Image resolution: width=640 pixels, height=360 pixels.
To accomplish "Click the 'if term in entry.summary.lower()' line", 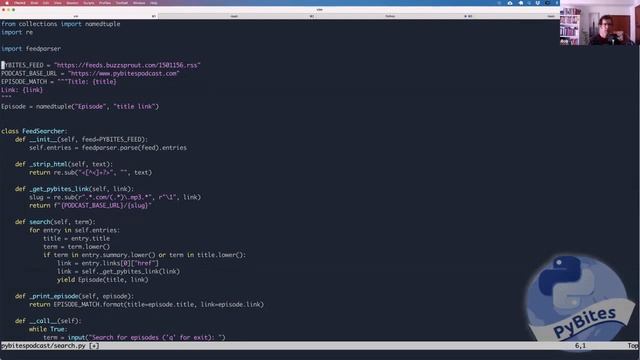I will tap(144, 255).
